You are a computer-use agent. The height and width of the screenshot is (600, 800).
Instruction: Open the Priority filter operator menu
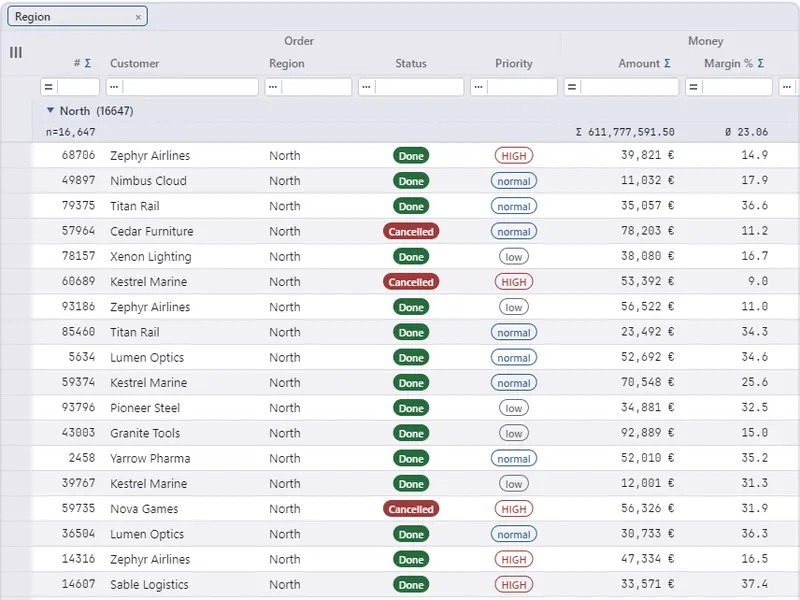coord(478,87)
